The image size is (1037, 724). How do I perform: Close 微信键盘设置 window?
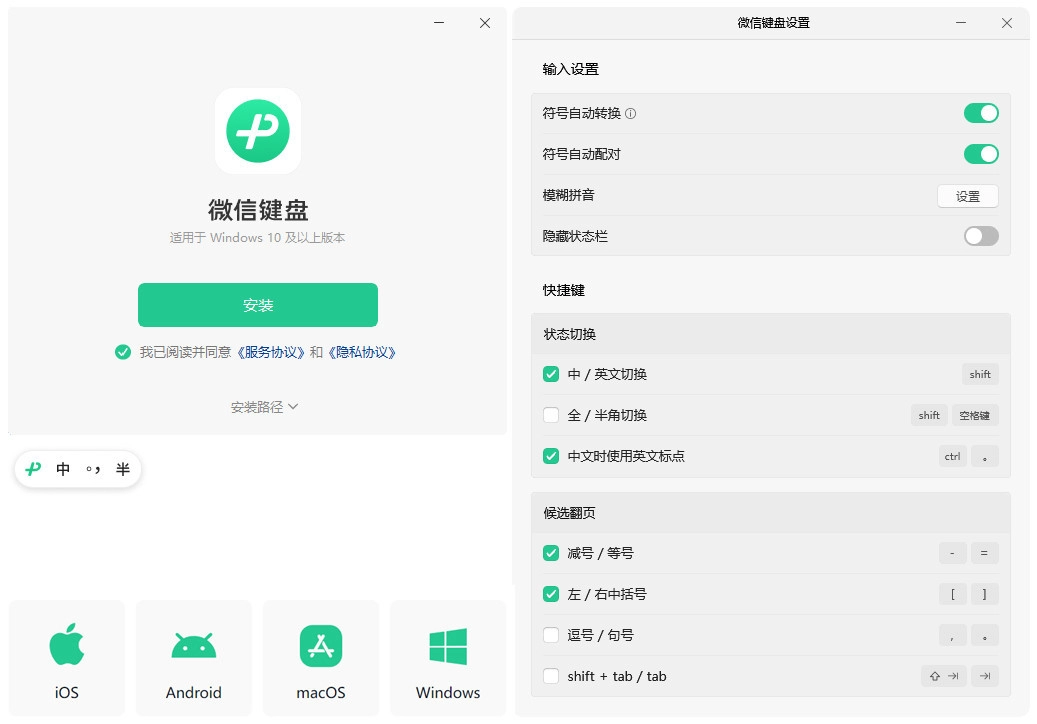tap(1007, 23)
